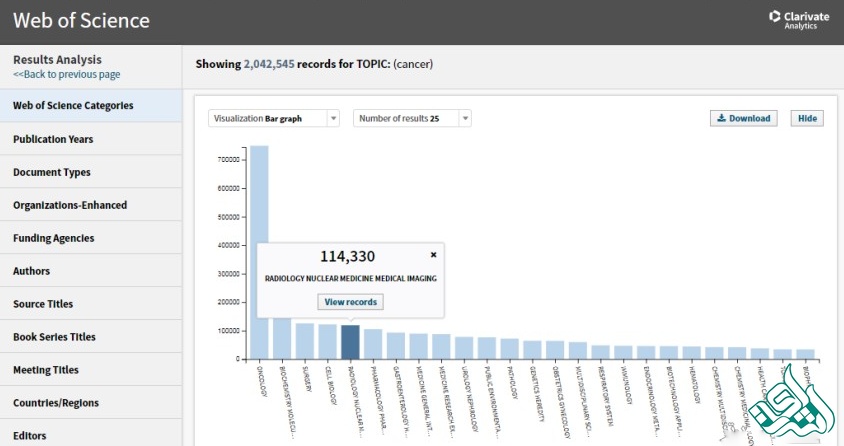Click the Clarivate Analytics logo
The image size is (844, 446).
(x=793, y=20)
